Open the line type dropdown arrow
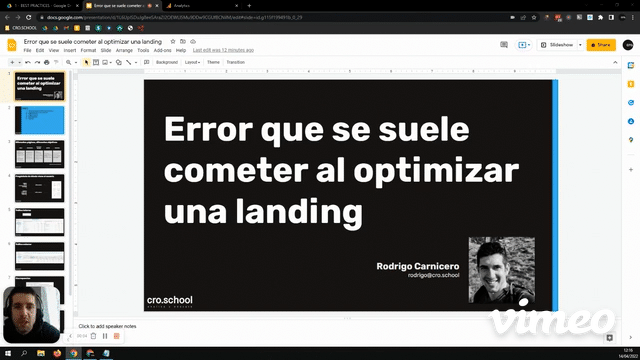This screenshot has height=360, width=640. click(x=136, y=62)
